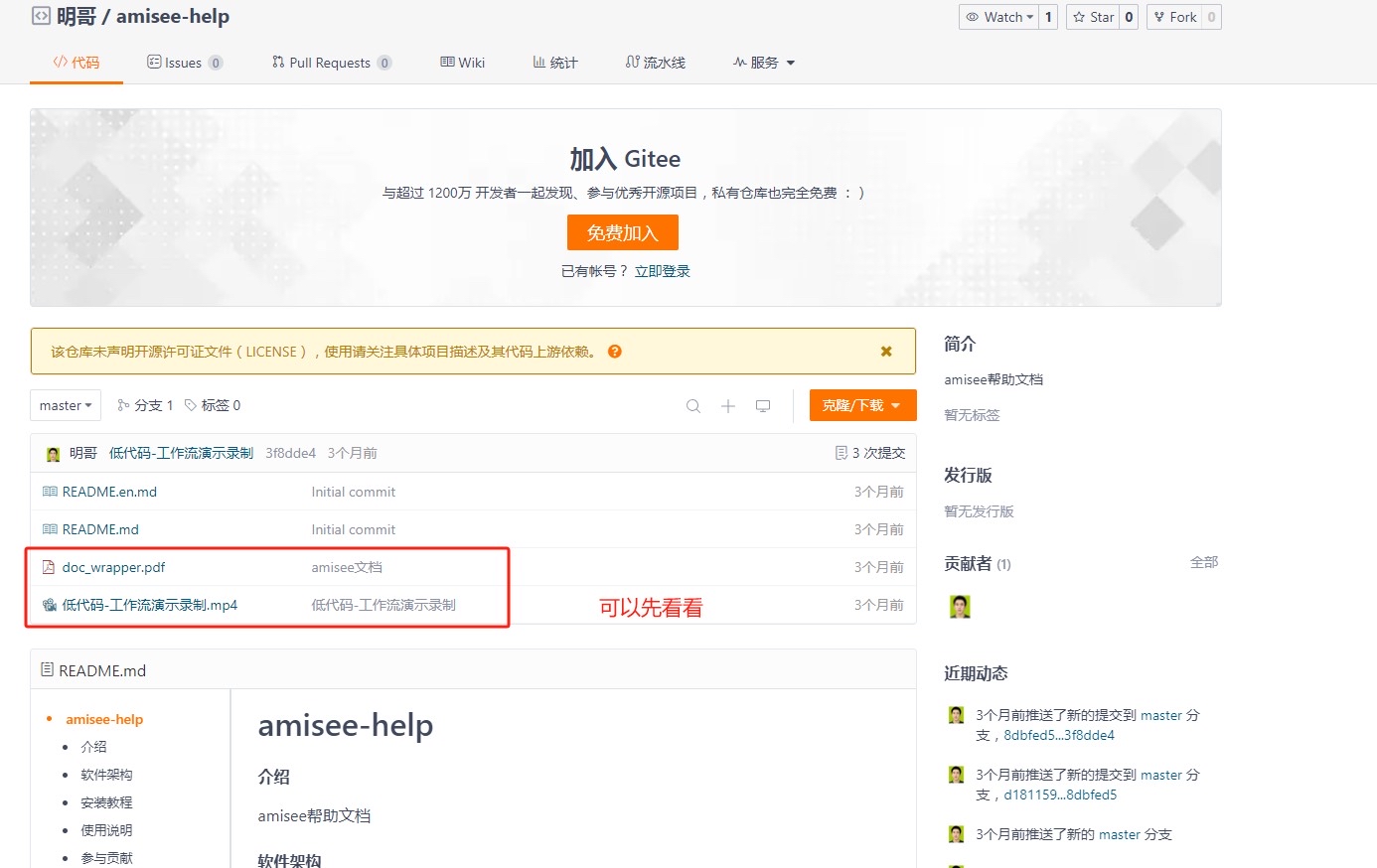Viewport: 1377px width, 868px height.
Task: Click 标签 0 tags link
Action: click(213, 405)
